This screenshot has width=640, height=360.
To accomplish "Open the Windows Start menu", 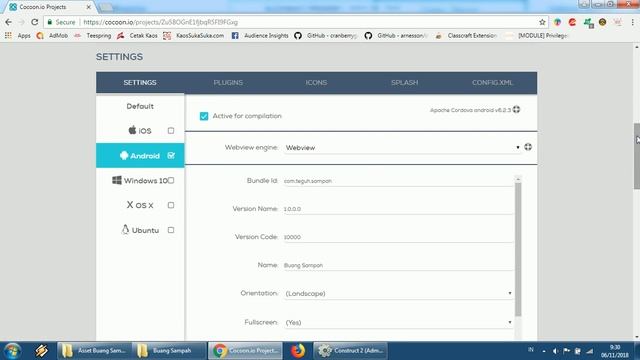I will [x=12, y=351].
